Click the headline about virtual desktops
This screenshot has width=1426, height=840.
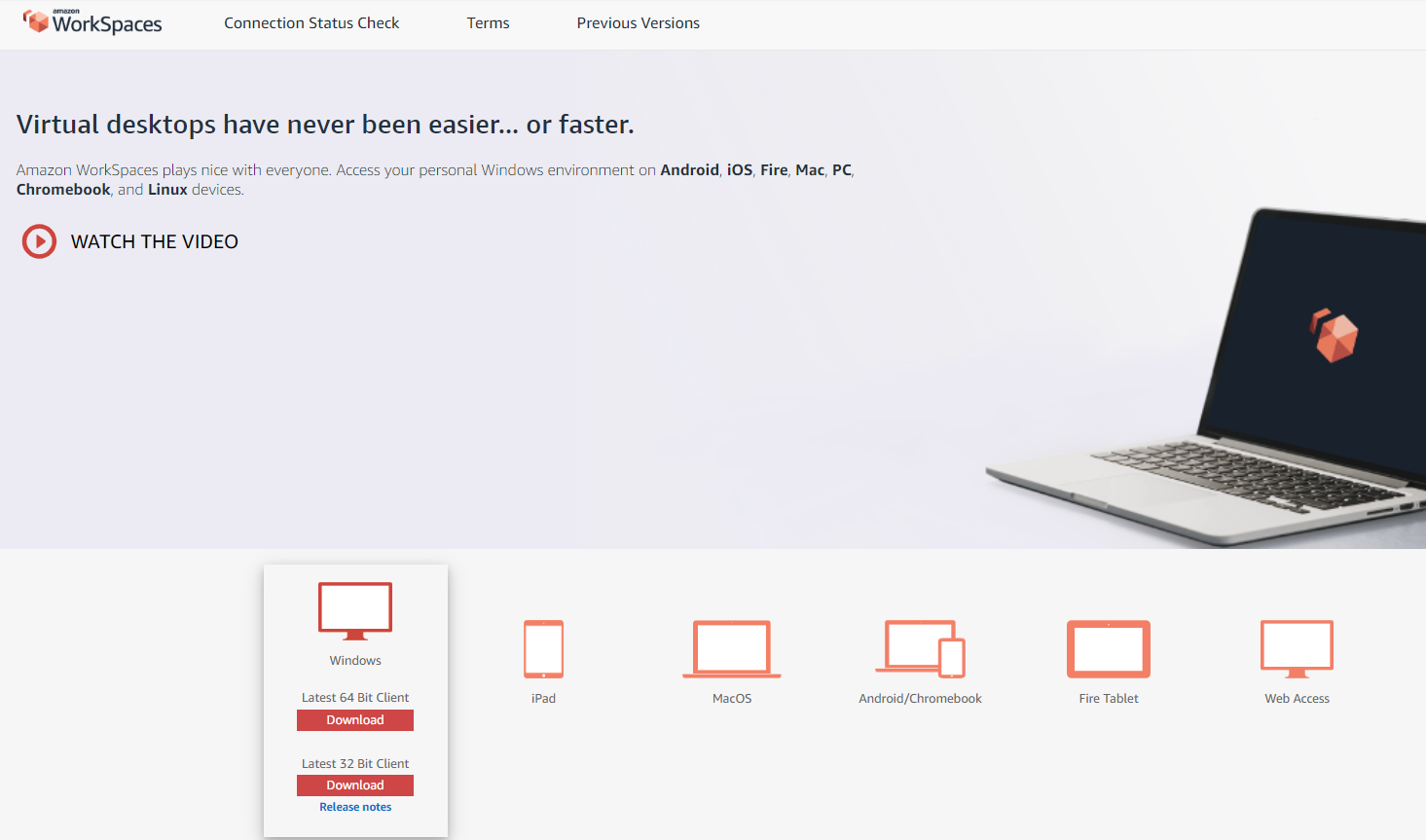[x=325, y=125]
